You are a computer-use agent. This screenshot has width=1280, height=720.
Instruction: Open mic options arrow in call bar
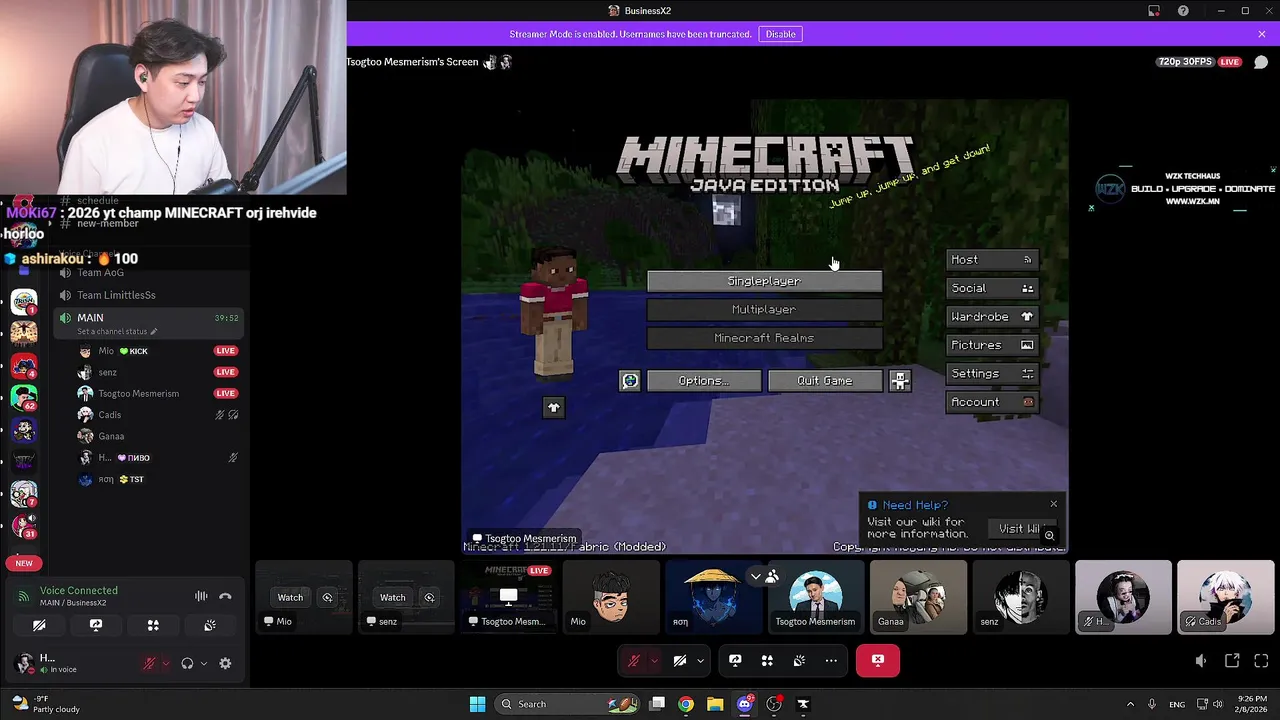point(654,660)
